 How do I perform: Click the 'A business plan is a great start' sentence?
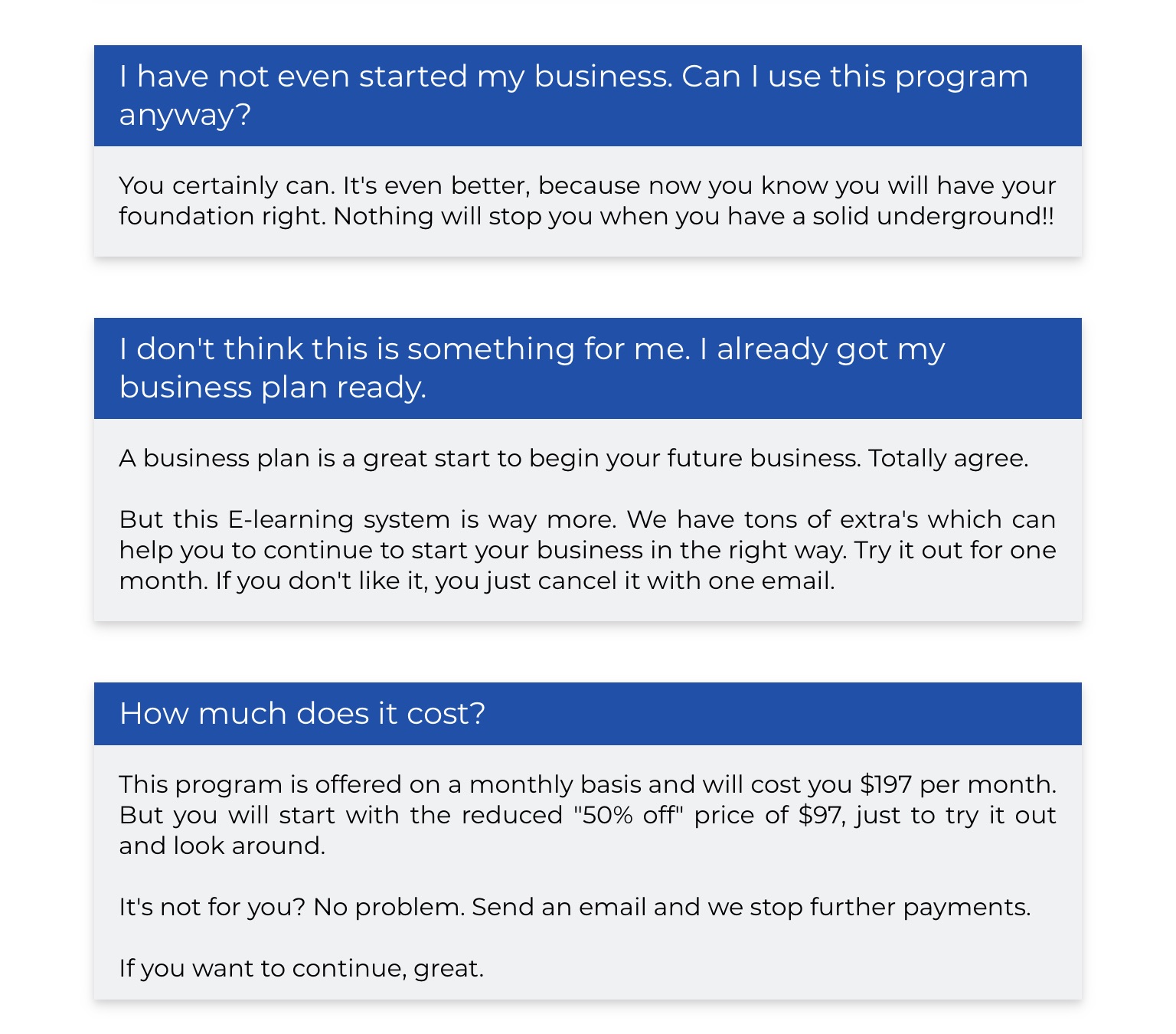pyautogui.click(x=490, y=458)
